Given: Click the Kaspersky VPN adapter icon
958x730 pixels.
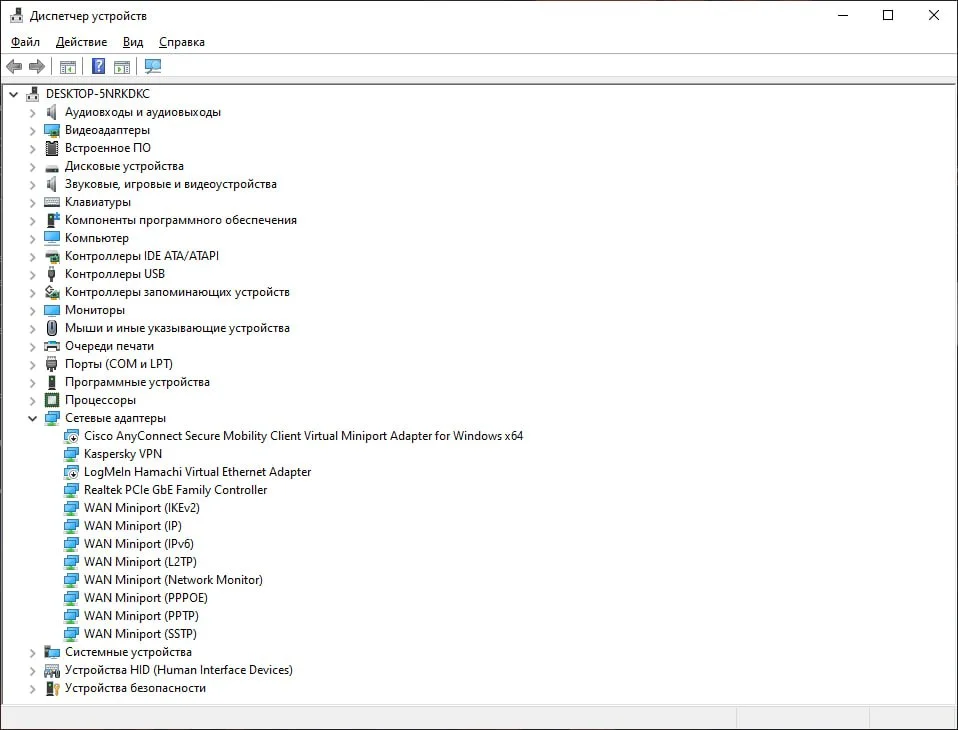Looking at the screenshot, I should 71,454.
